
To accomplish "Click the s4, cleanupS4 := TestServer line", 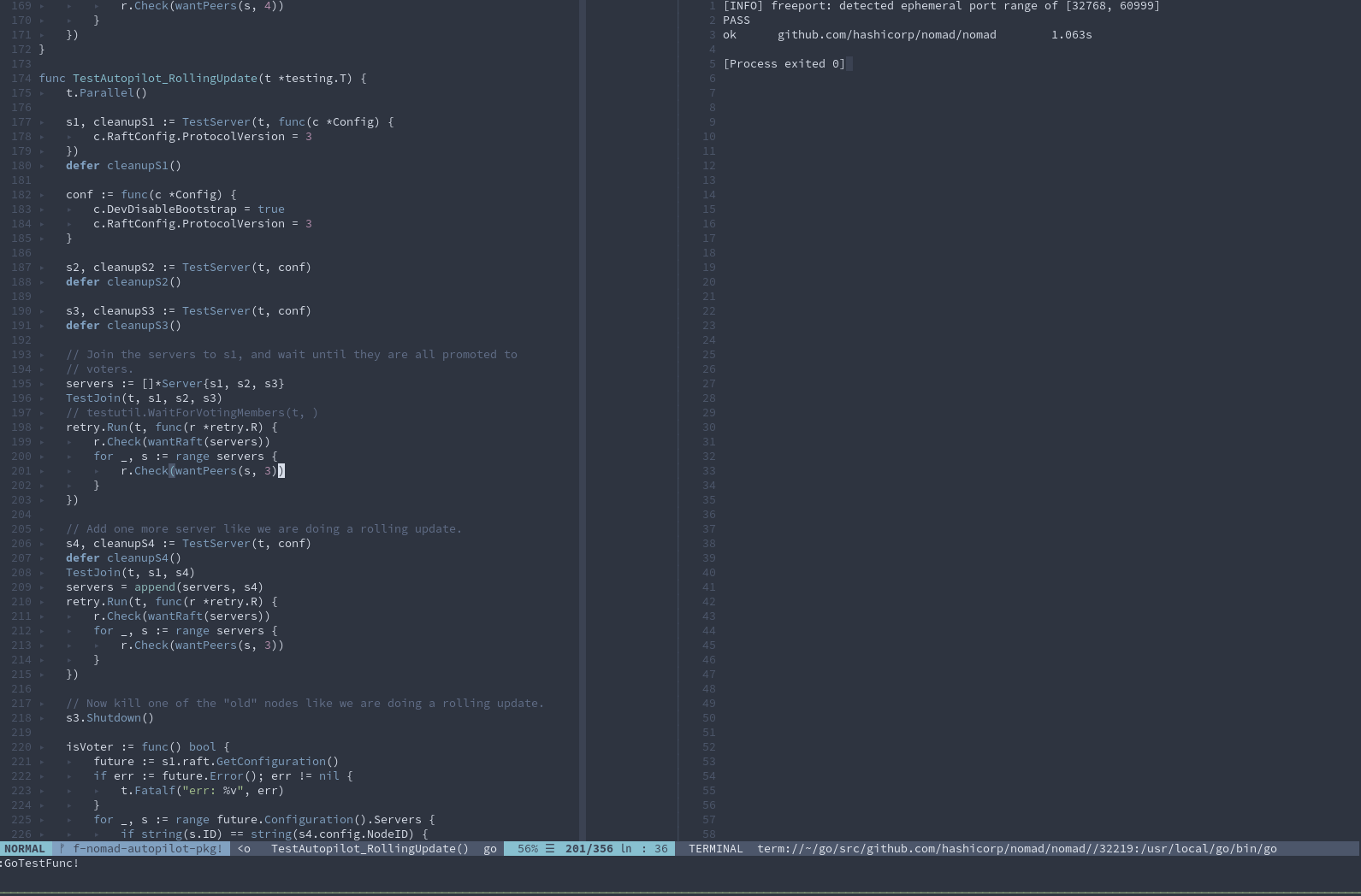I will [x=189, y=544].
